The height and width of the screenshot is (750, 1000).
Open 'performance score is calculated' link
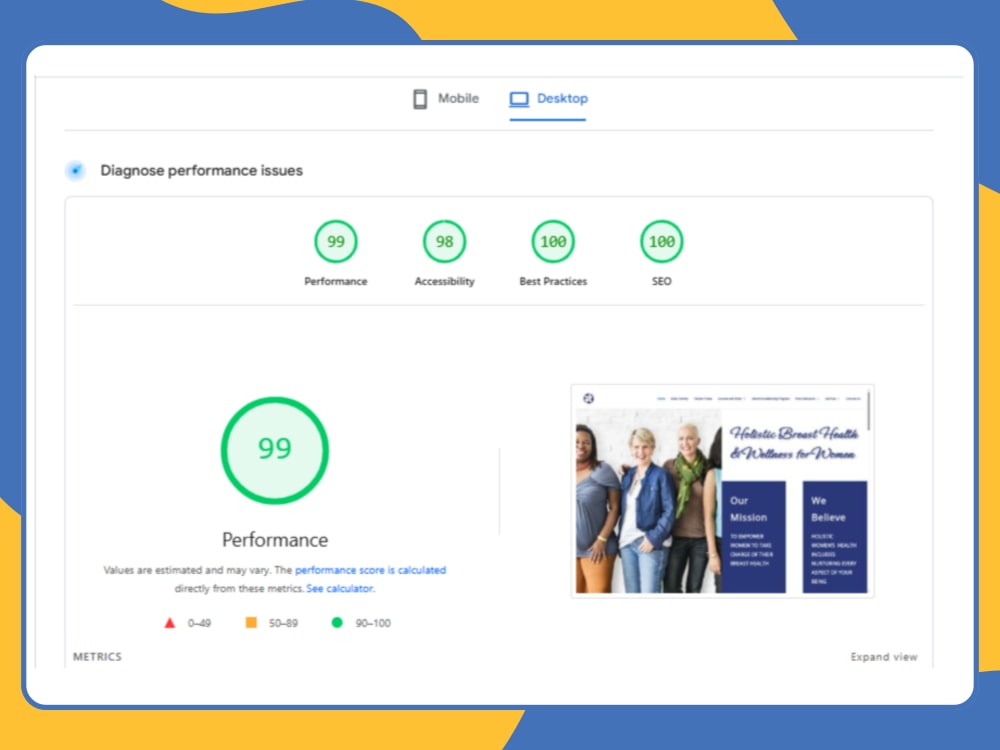tap(371, 570)
